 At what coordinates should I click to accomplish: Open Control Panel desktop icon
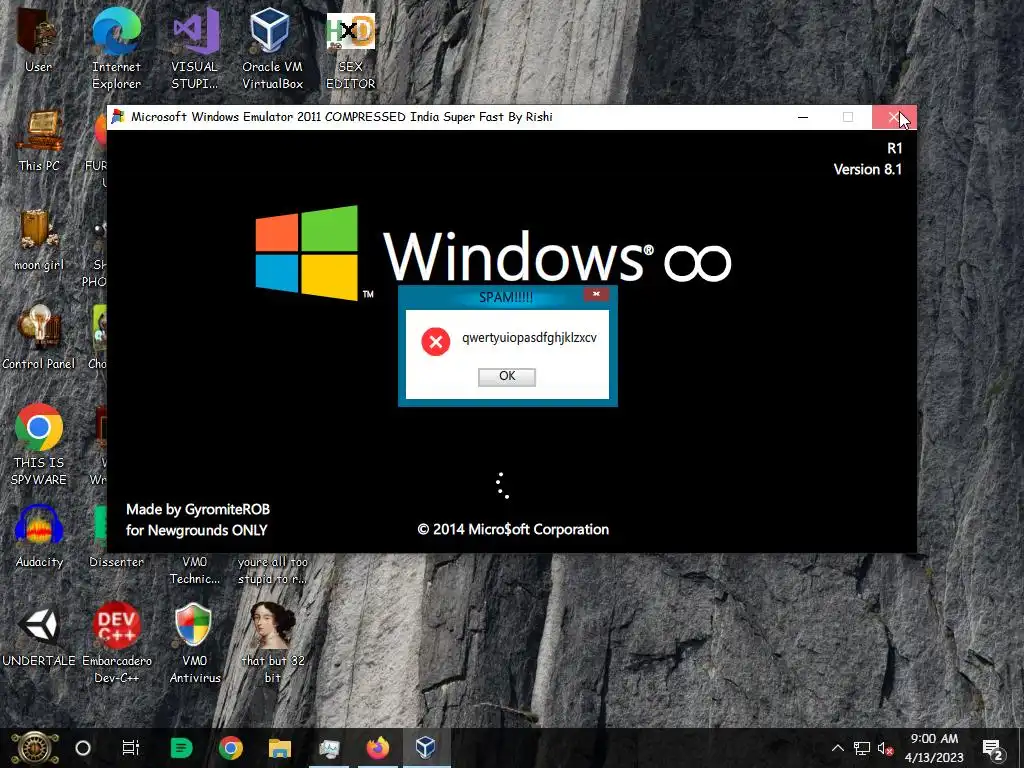tap(39, 338)
